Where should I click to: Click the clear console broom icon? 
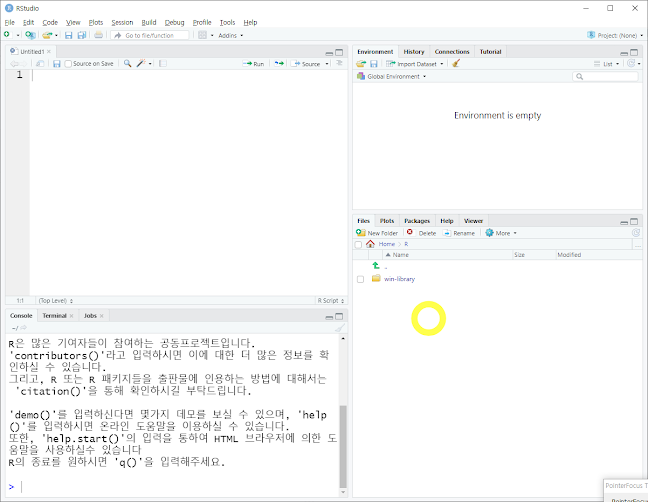(x=340, y=328)
